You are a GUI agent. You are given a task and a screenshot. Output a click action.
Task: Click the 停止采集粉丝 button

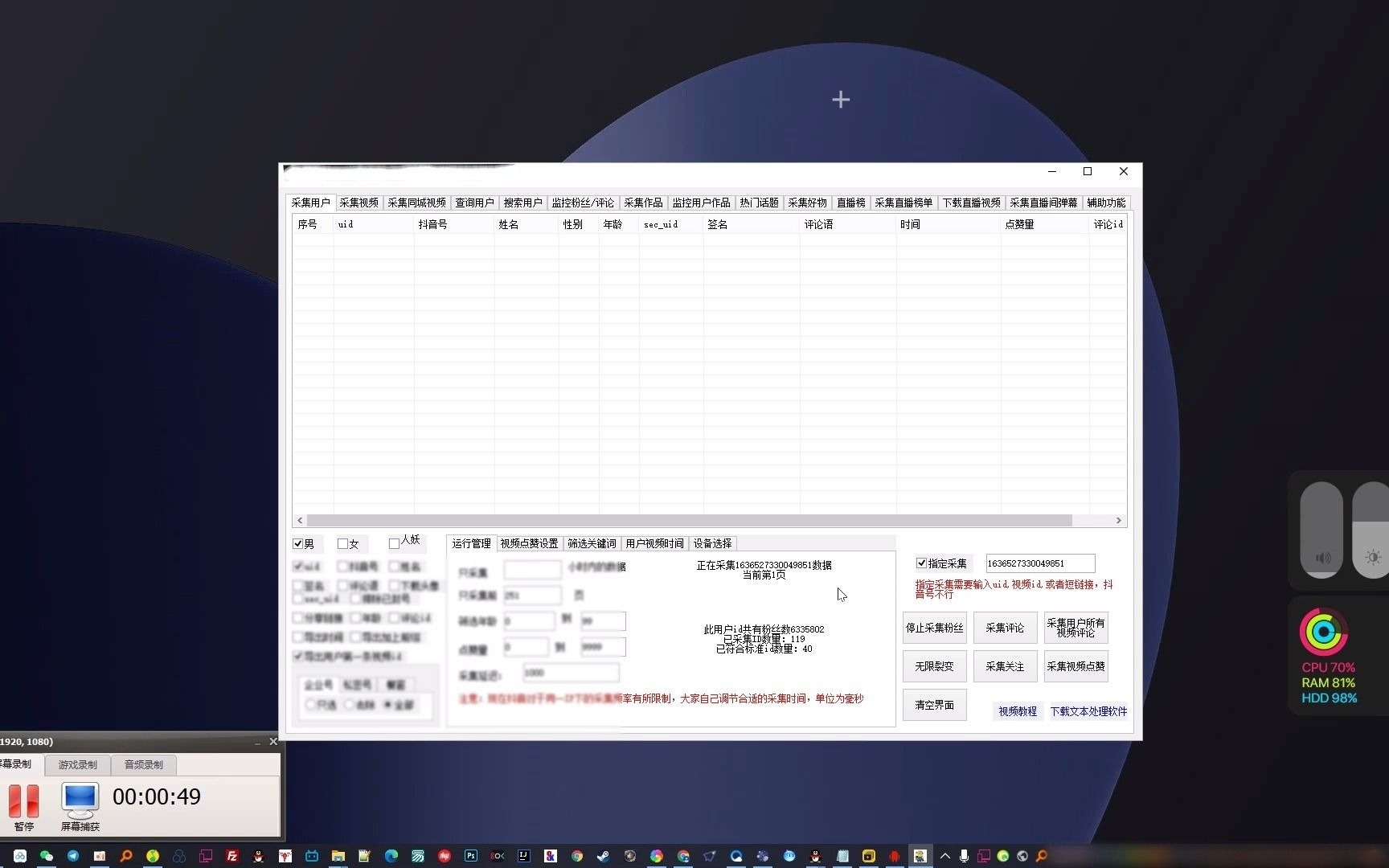(934, 628)
